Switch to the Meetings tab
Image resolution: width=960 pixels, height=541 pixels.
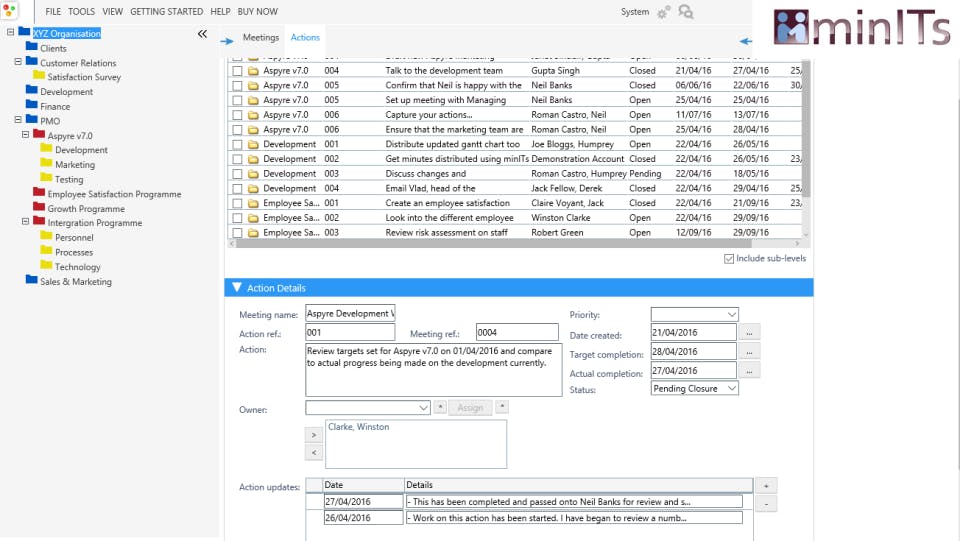261,37
